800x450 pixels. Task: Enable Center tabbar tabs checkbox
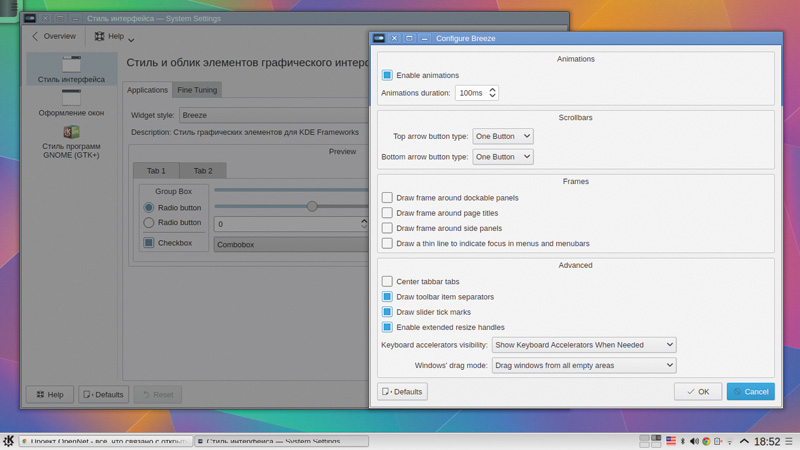click(387, 281)
